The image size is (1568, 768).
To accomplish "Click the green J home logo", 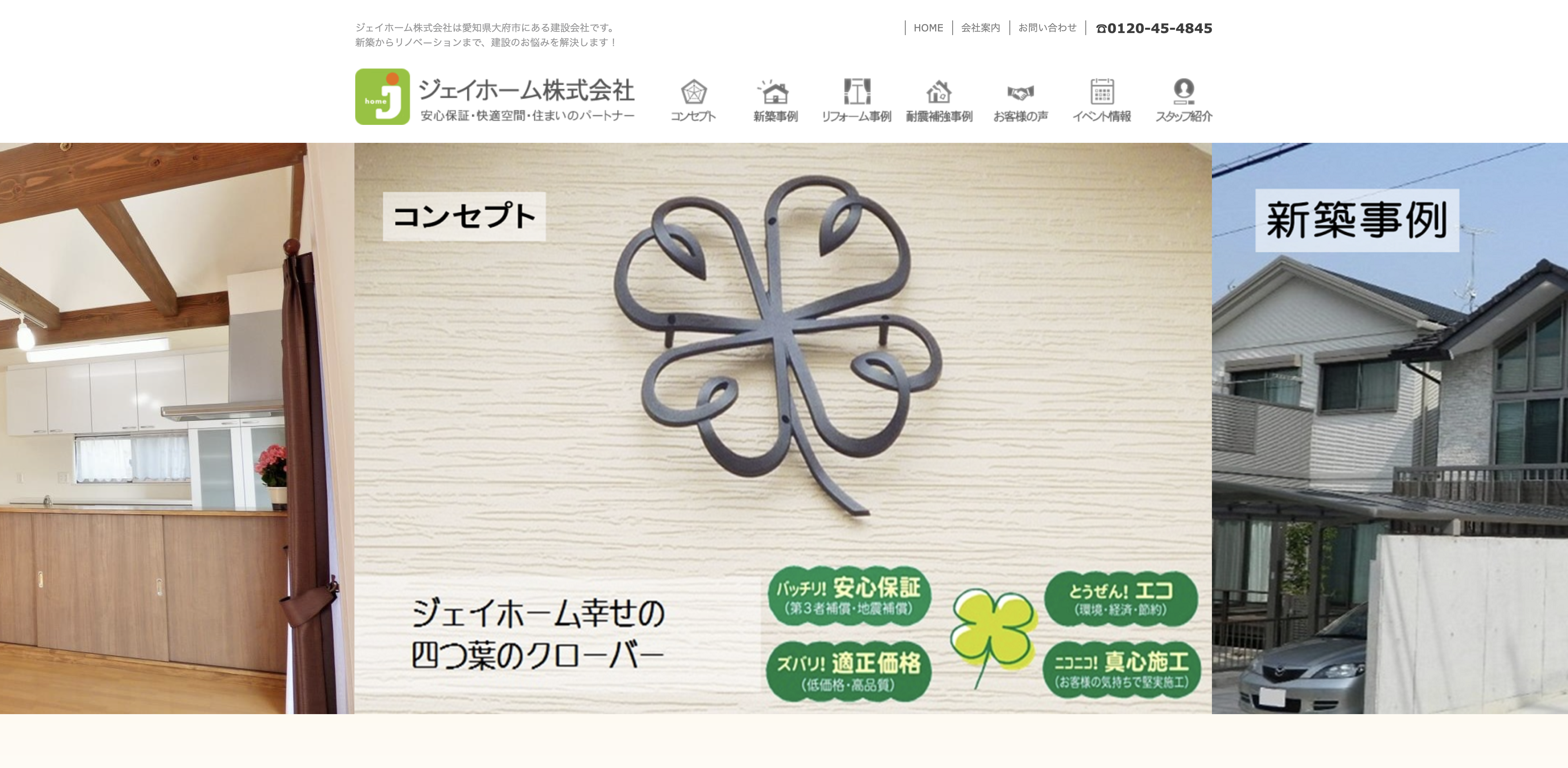I will coord(382,97).
